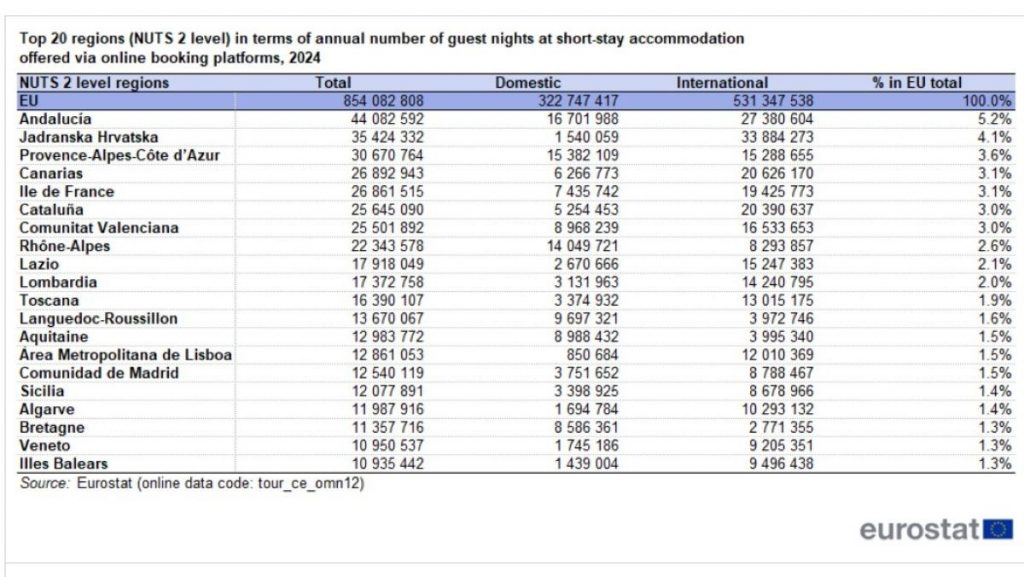Click the Languedoc-Roussillon region name
Image resolution: width=1024 pixels, height=577 pixels.
98,319
